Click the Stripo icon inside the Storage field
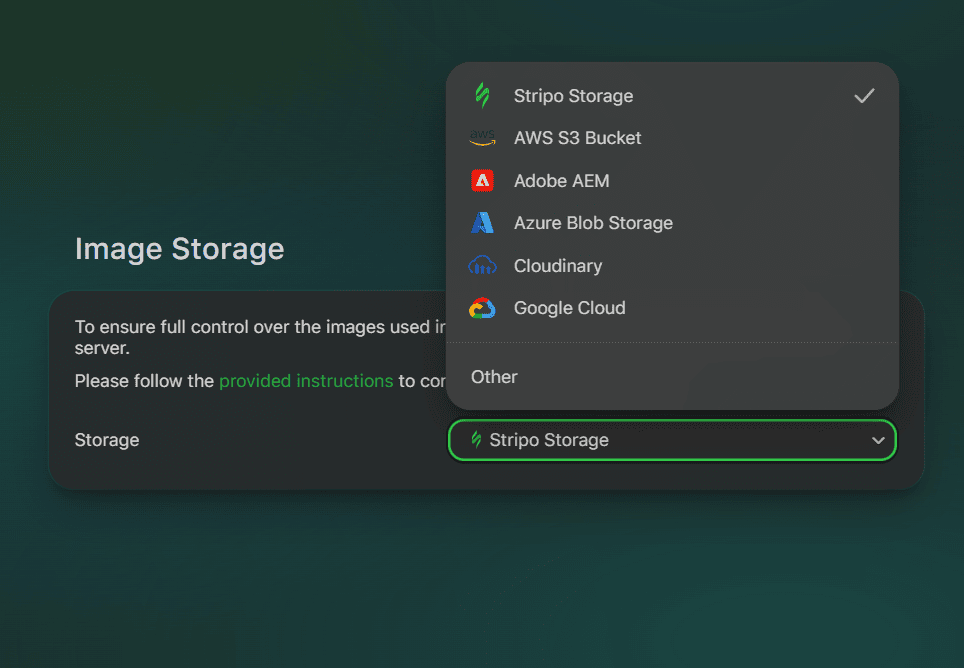The height and width of the screenshot is (668, 964). coord(476,439)
